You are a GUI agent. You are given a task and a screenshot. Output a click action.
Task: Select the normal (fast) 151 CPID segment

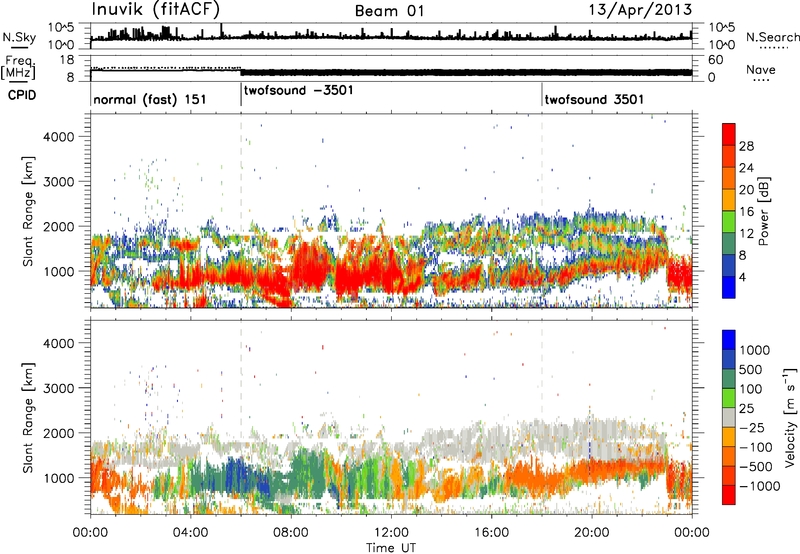coord(149,99)
